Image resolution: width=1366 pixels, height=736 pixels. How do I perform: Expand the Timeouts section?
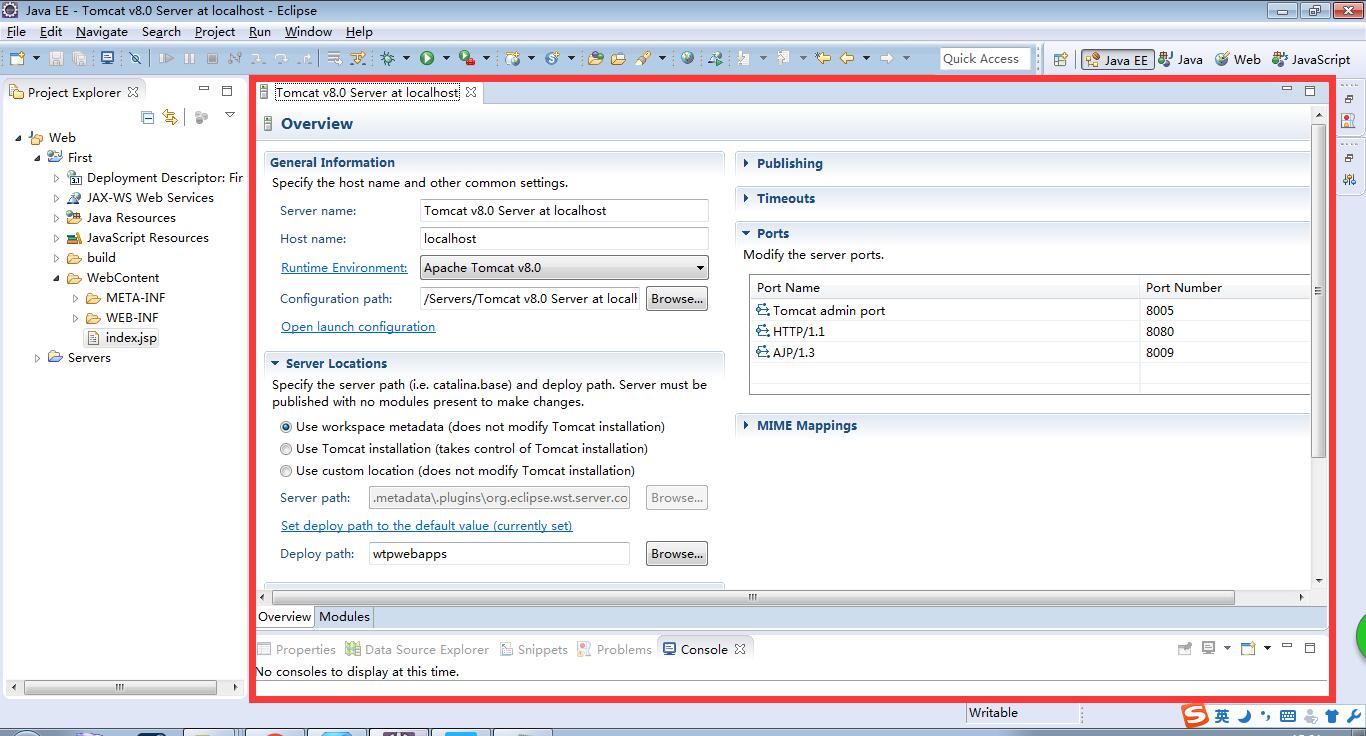[746, 198]
